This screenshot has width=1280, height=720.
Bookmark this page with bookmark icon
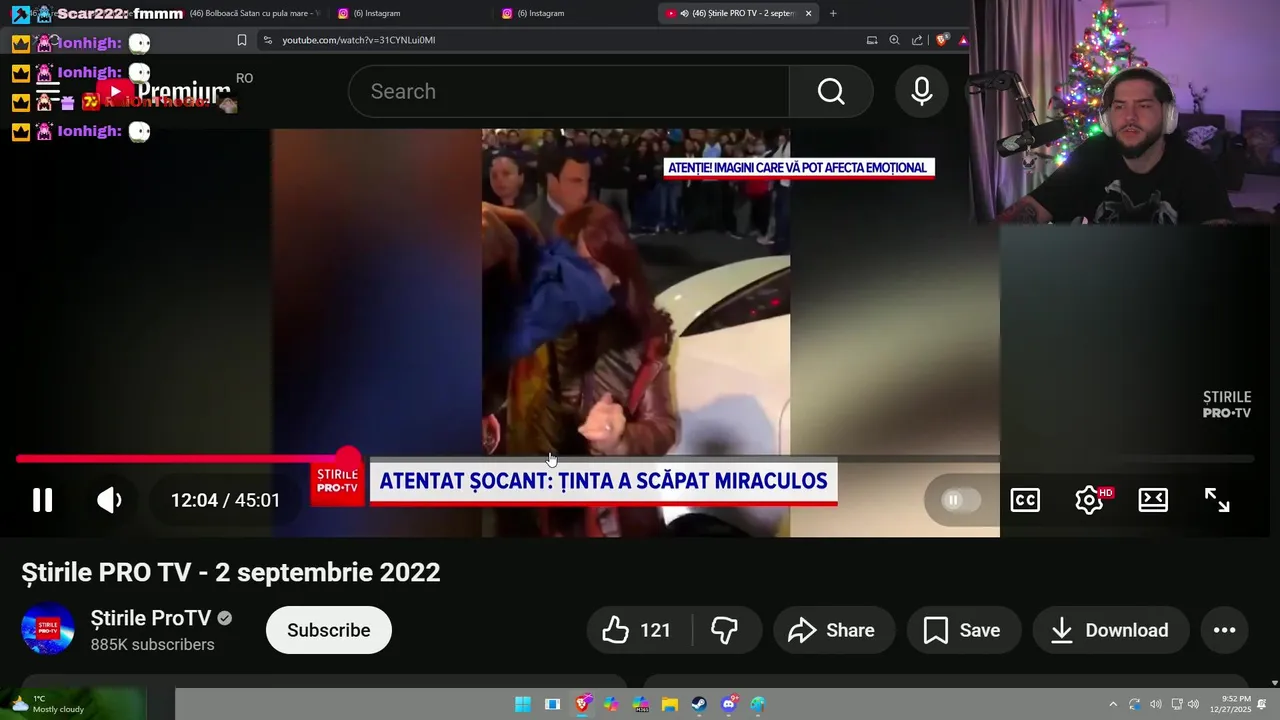point(242,40)
